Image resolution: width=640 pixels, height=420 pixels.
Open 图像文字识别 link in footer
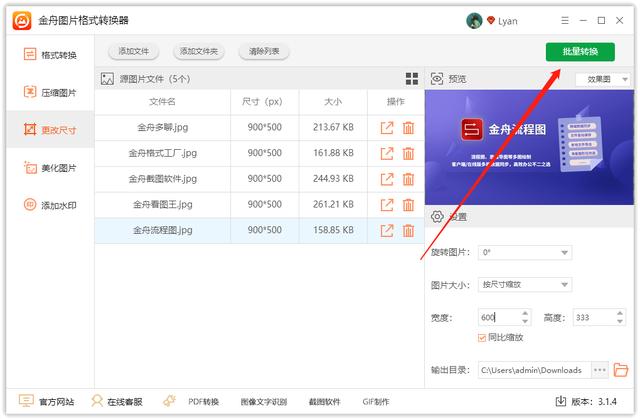[264, 402]
